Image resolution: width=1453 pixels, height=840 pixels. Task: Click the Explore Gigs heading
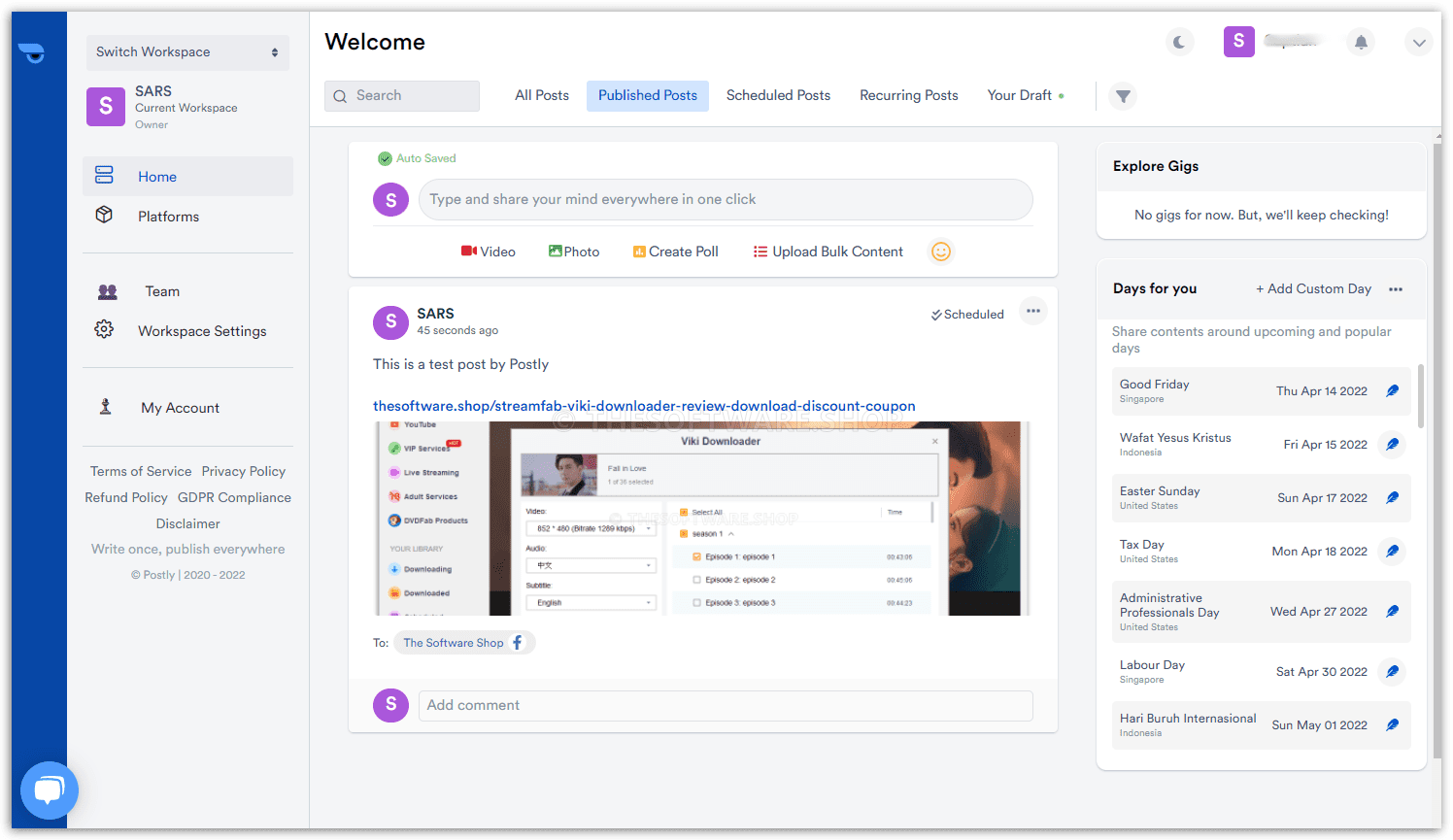pyautogui.click(x=1156, y=166)
